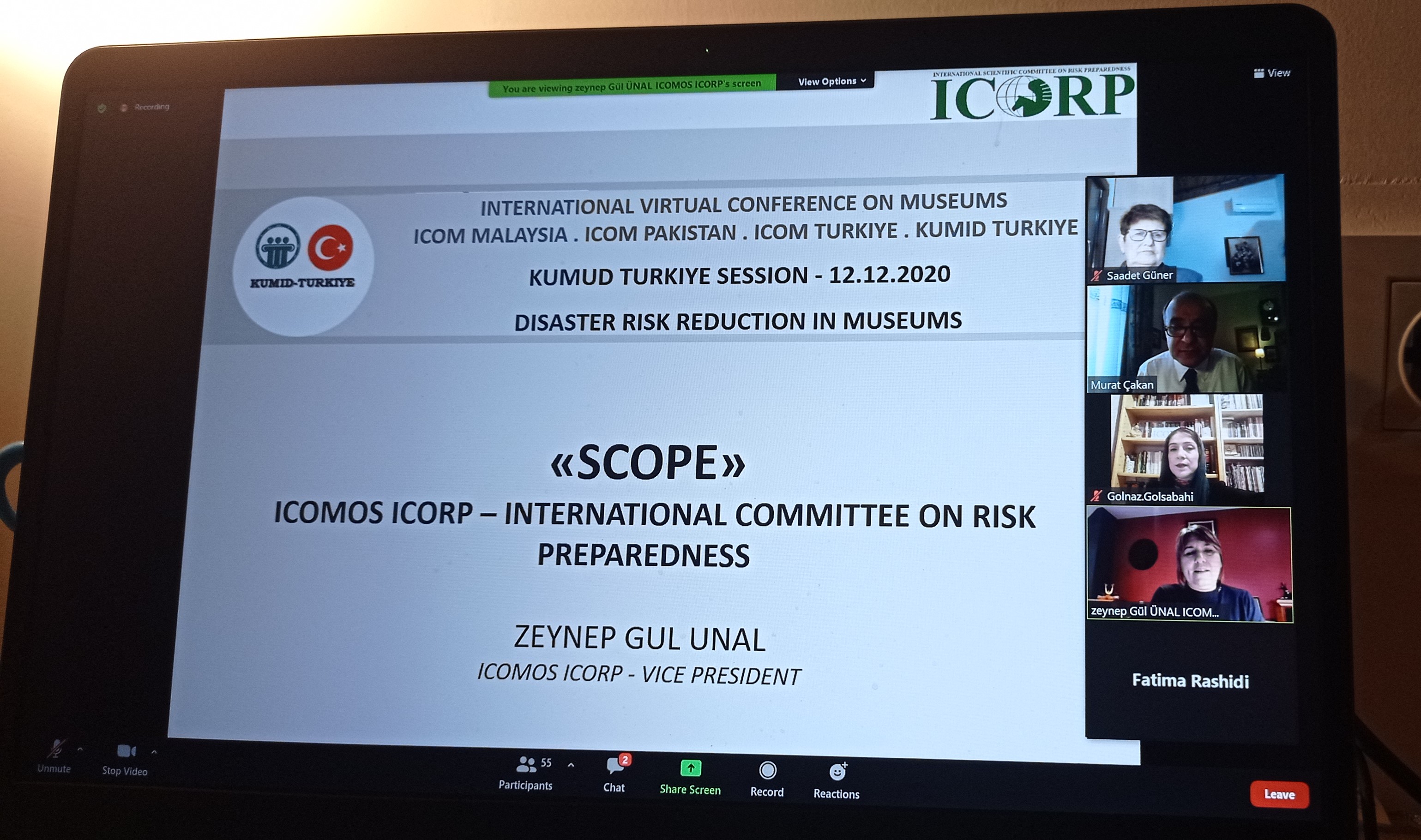Start recording with the Record icon
The height and width of the screenshot is (840, 1421).
(x=767, y=770)
